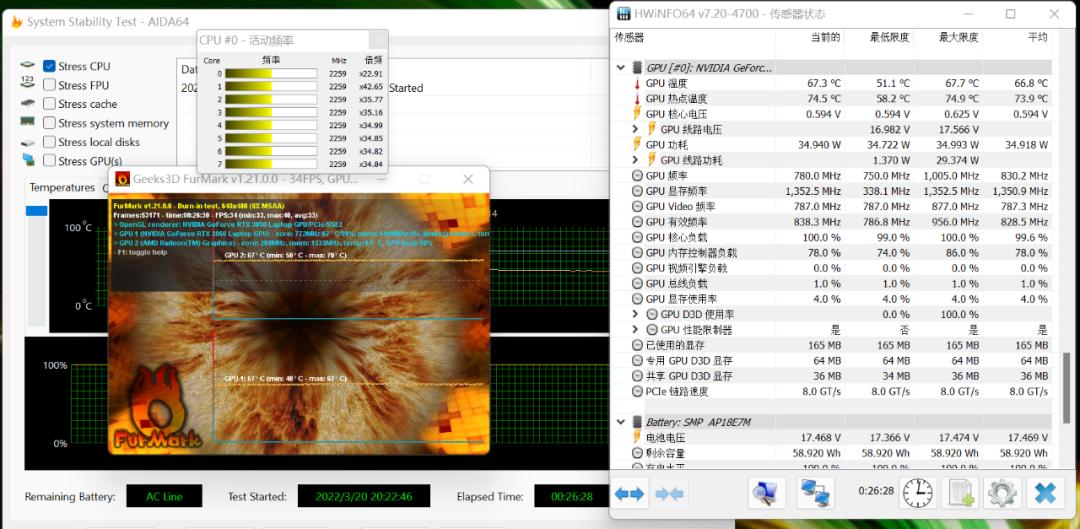Start logging with the sheet-plus icon

(960, 493)
